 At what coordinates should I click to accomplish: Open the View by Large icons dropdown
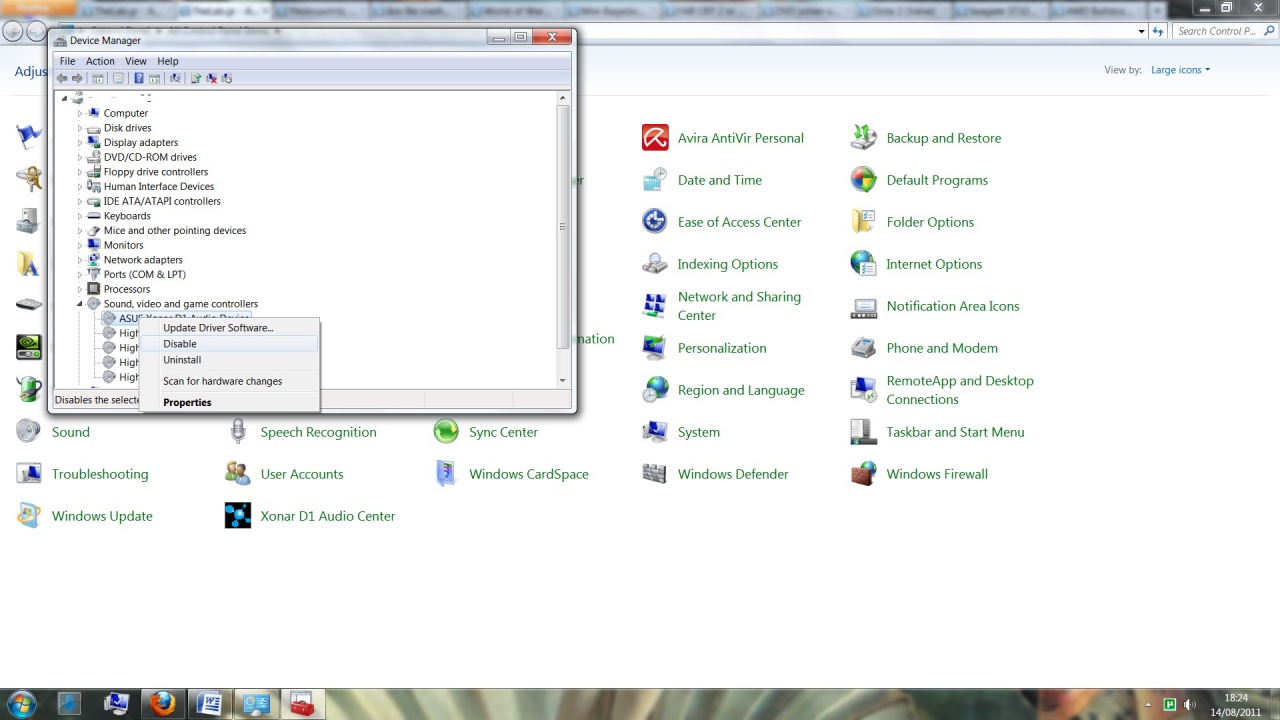[x=1180, y=70]
